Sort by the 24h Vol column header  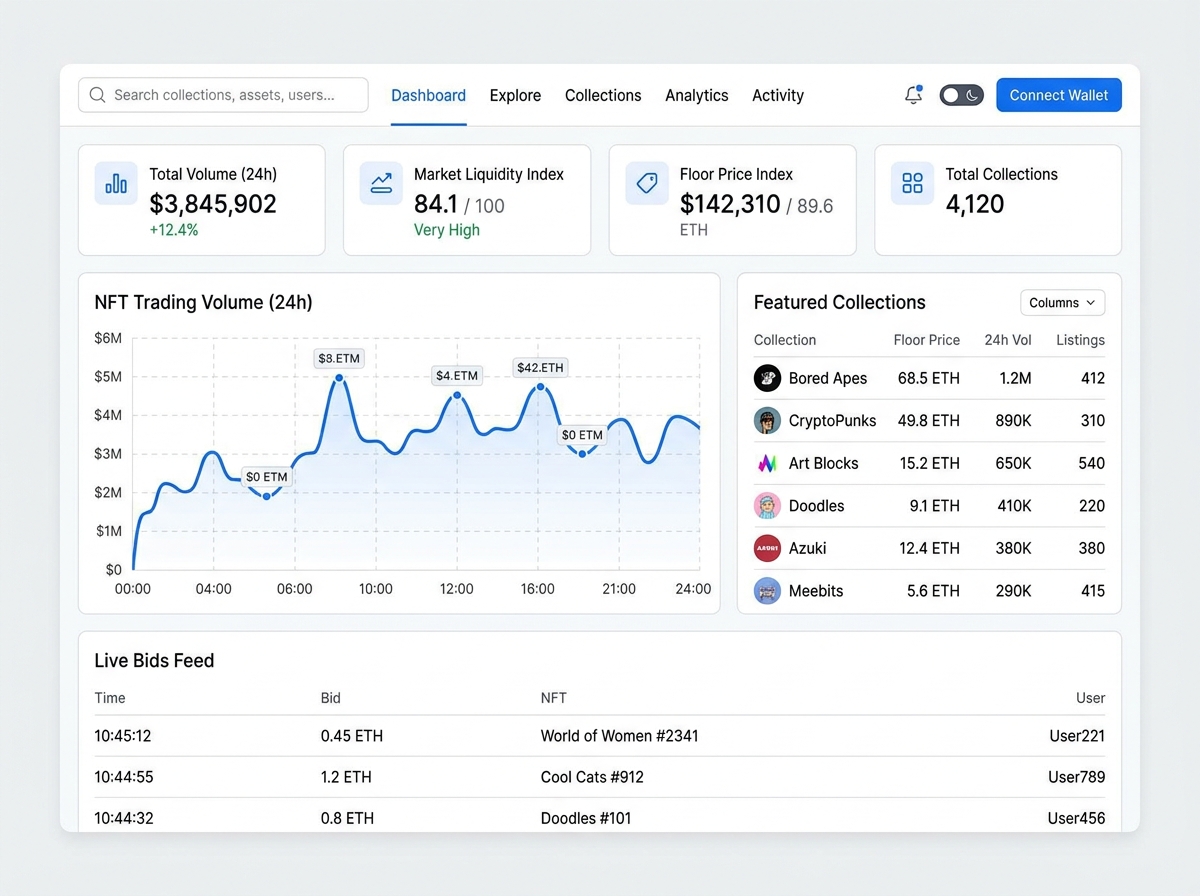1008,340
